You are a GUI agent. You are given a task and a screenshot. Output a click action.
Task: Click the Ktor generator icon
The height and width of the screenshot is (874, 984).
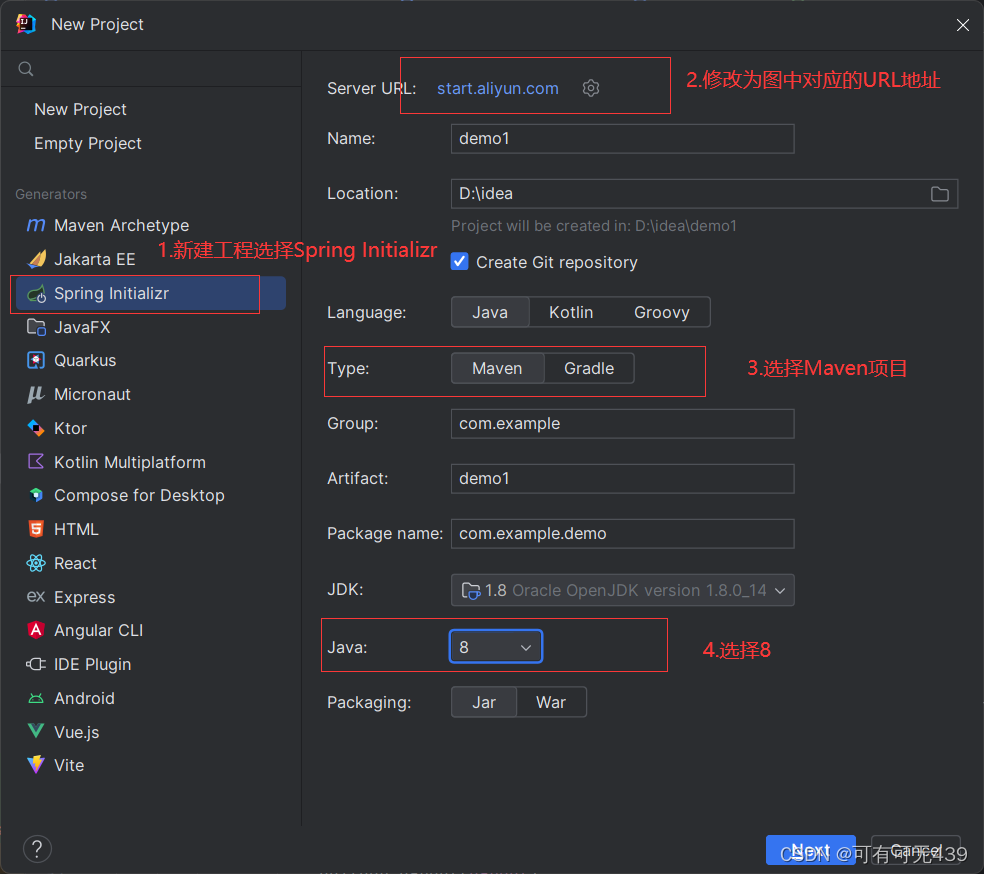(36, 428)
